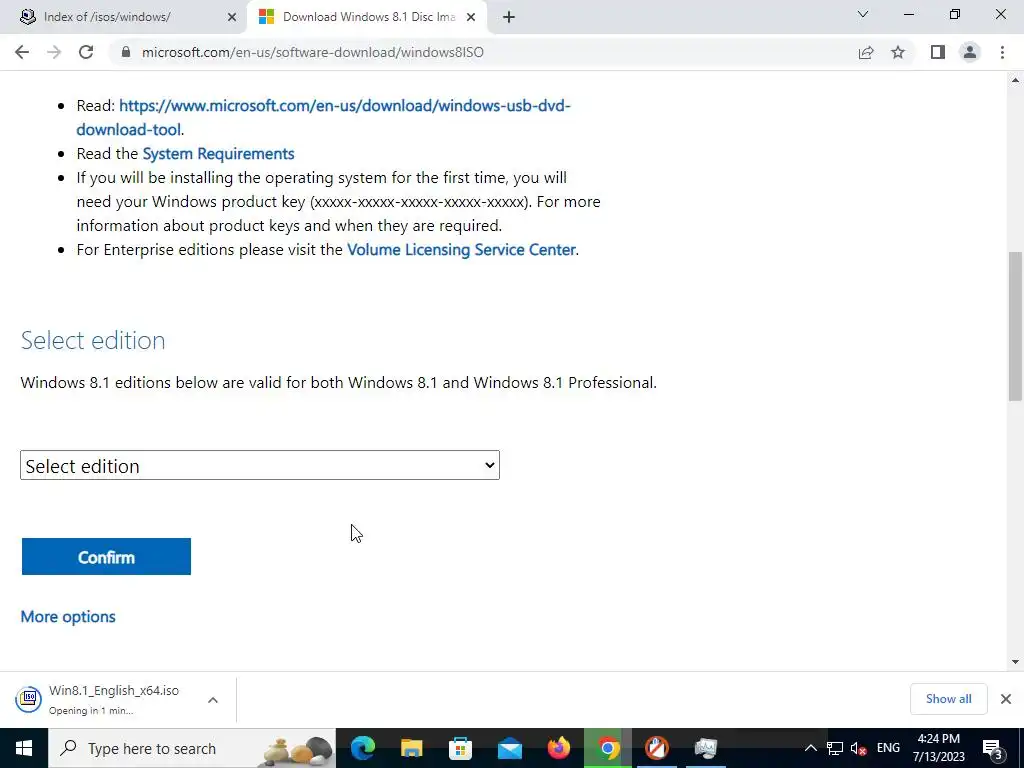Click the muted volume tray icon
Viewport: 1024px width, 768px height.
pos(859,748)
